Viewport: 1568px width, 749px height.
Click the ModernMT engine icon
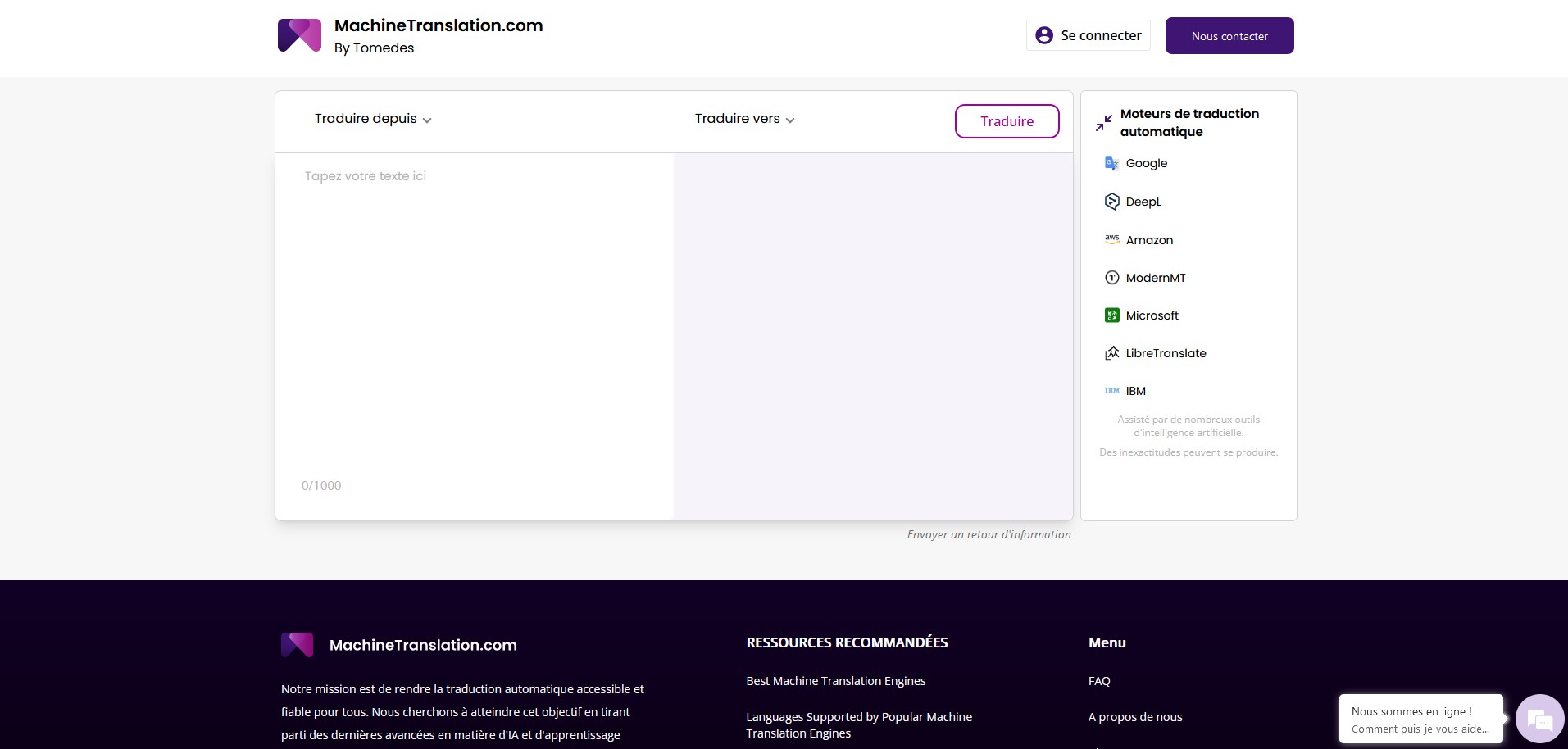pos(1111,278)
